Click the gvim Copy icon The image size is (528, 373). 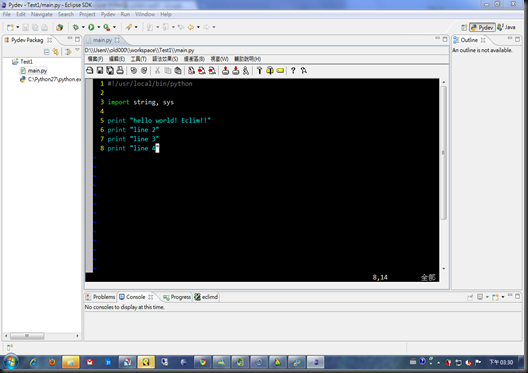pyautogui.click(x=168, y=70)
